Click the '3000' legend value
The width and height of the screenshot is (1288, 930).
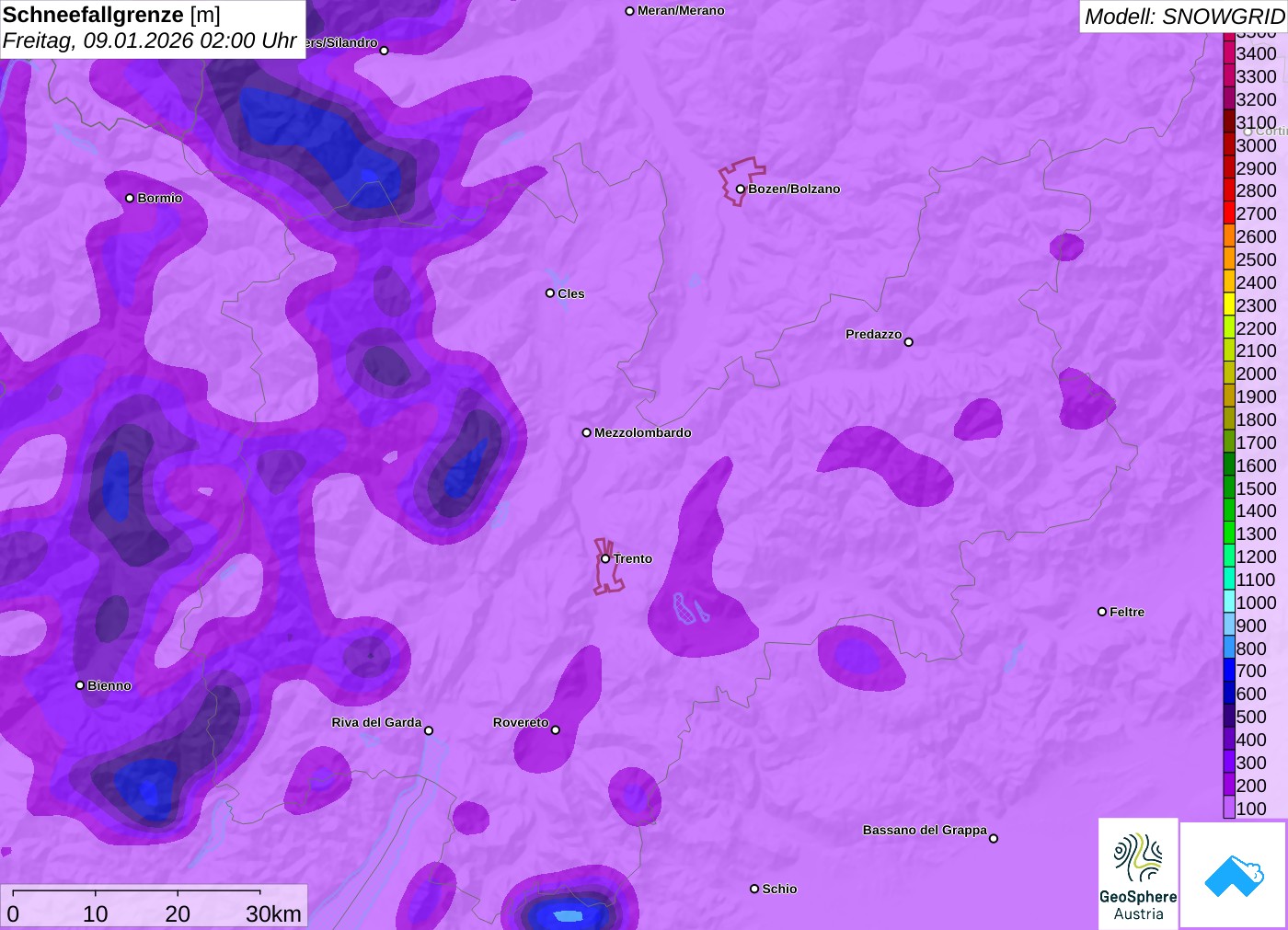pos(1257,145)
